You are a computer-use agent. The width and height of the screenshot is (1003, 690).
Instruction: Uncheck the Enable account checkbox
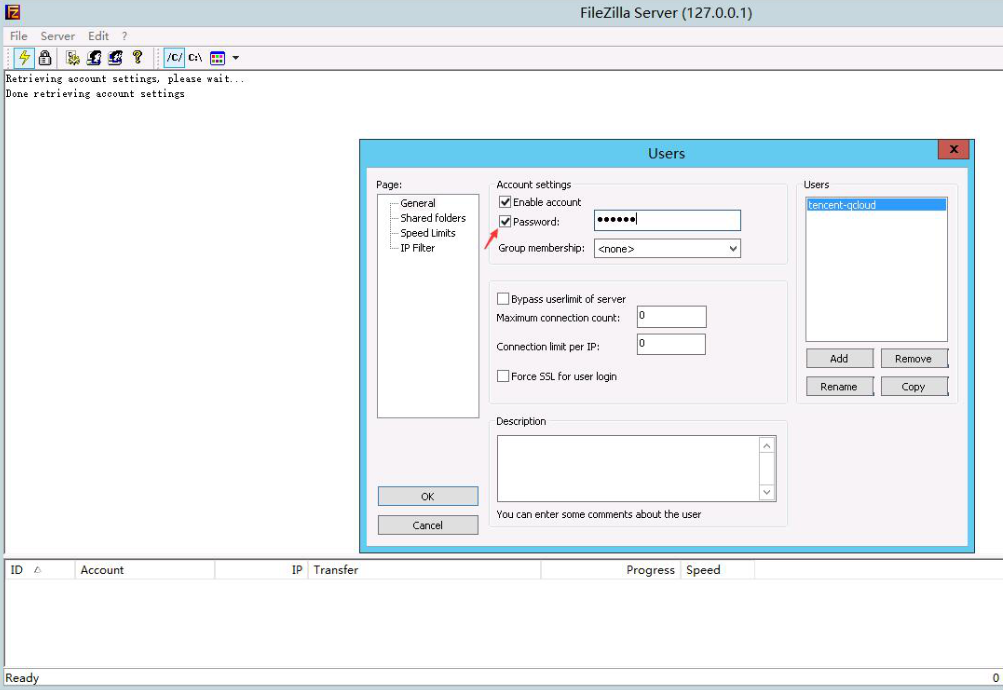505,202
